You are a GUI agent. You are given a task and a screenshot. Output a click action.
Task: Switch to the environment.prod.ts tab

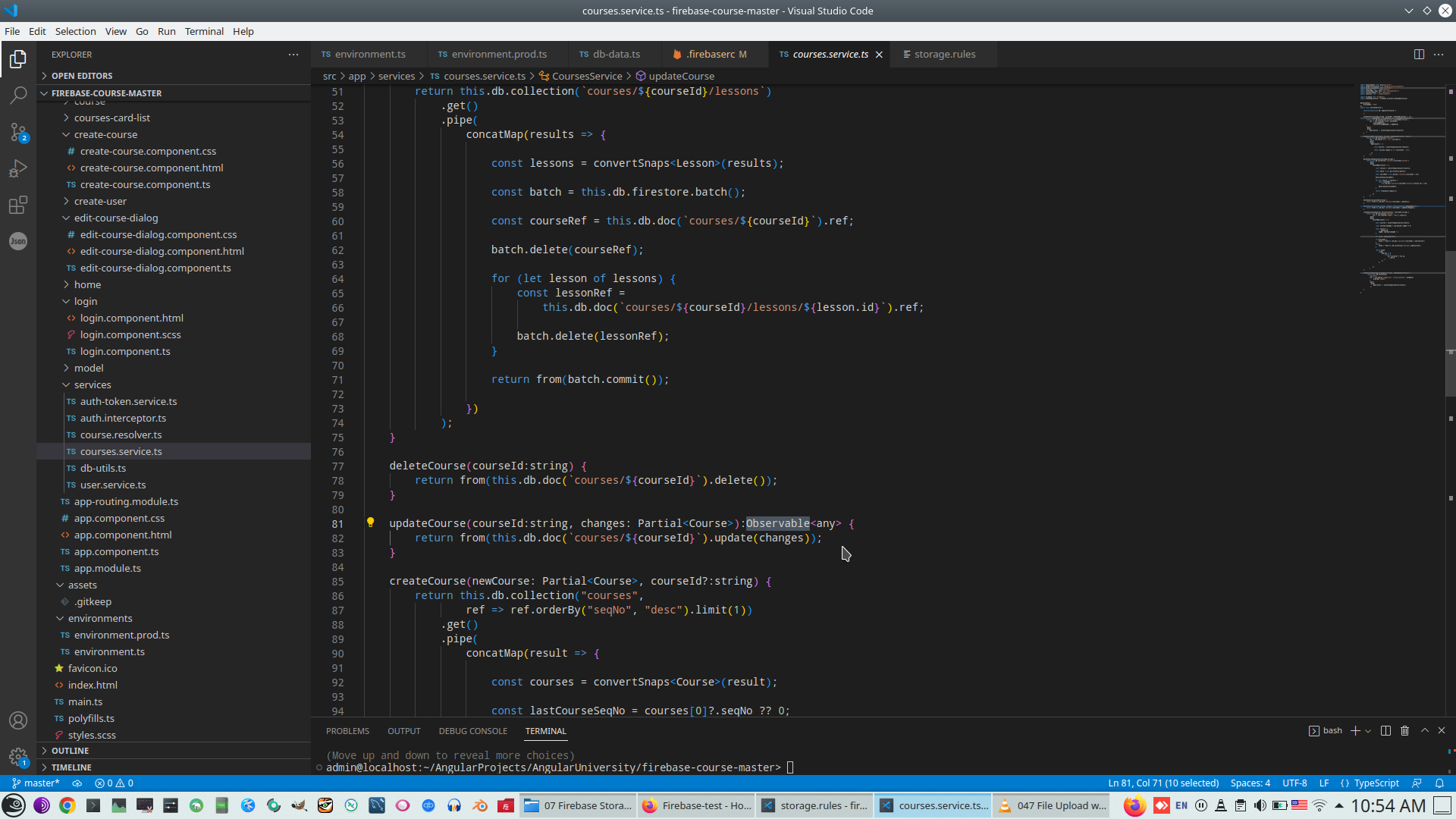coord(497,54)
